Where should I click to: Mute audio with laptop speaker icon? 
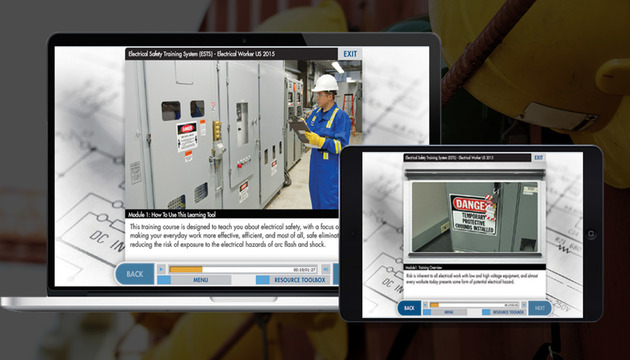tap(326, 269)
